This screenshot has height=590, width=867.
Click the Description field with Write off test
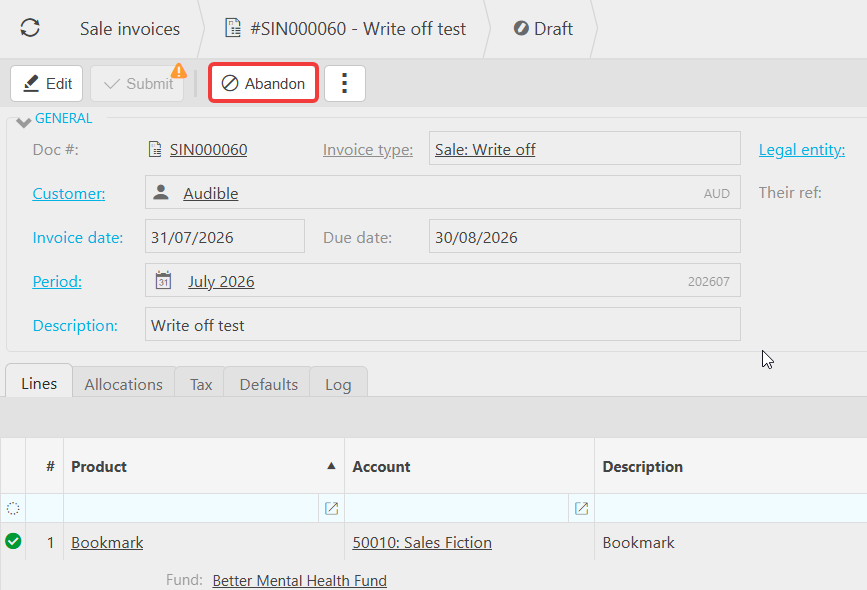[x=442, y=324]
